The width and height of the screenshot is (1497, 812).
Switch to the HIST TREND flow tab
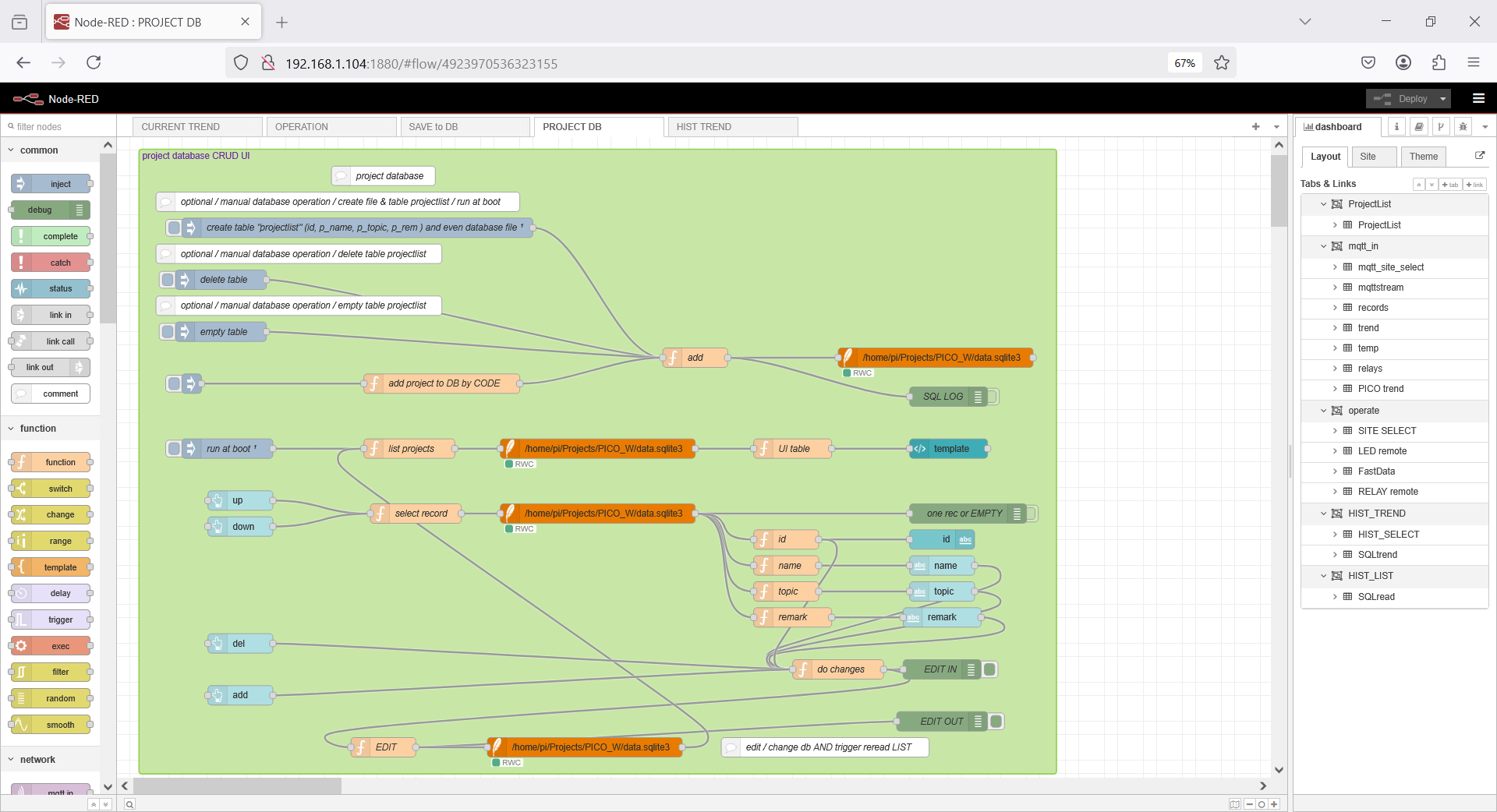pyautogui.click(x=733, y=127)
